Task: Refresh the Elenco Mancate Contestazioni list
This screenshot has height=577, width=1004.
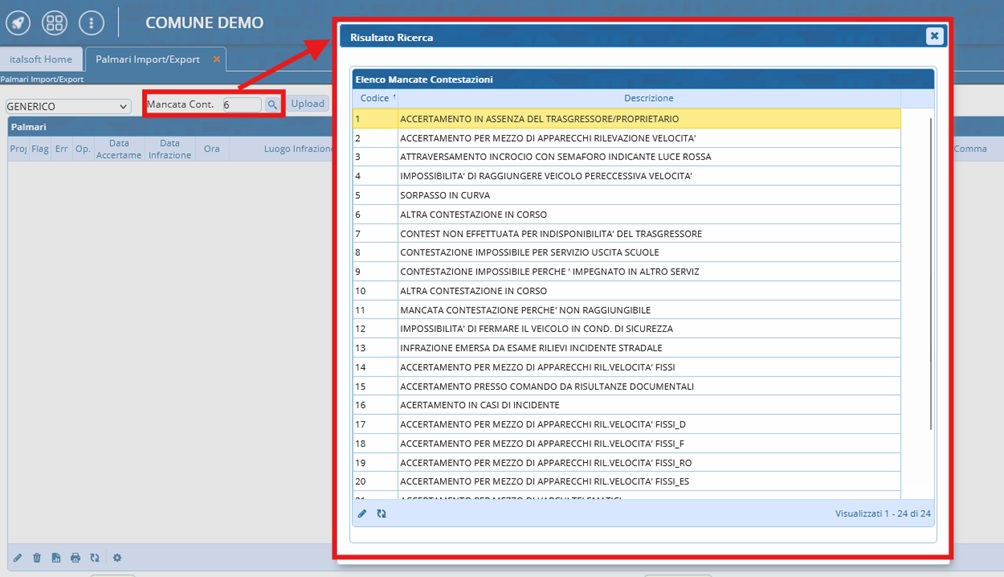Action: [381, 513]
